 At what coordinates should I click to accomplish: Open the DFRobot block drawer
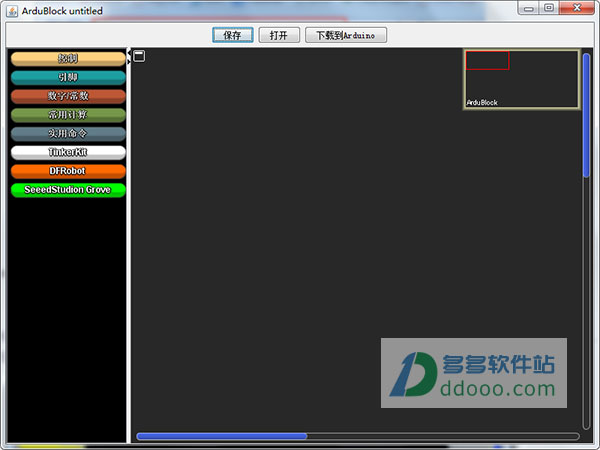pyautogui.click(x=68, y=171)
